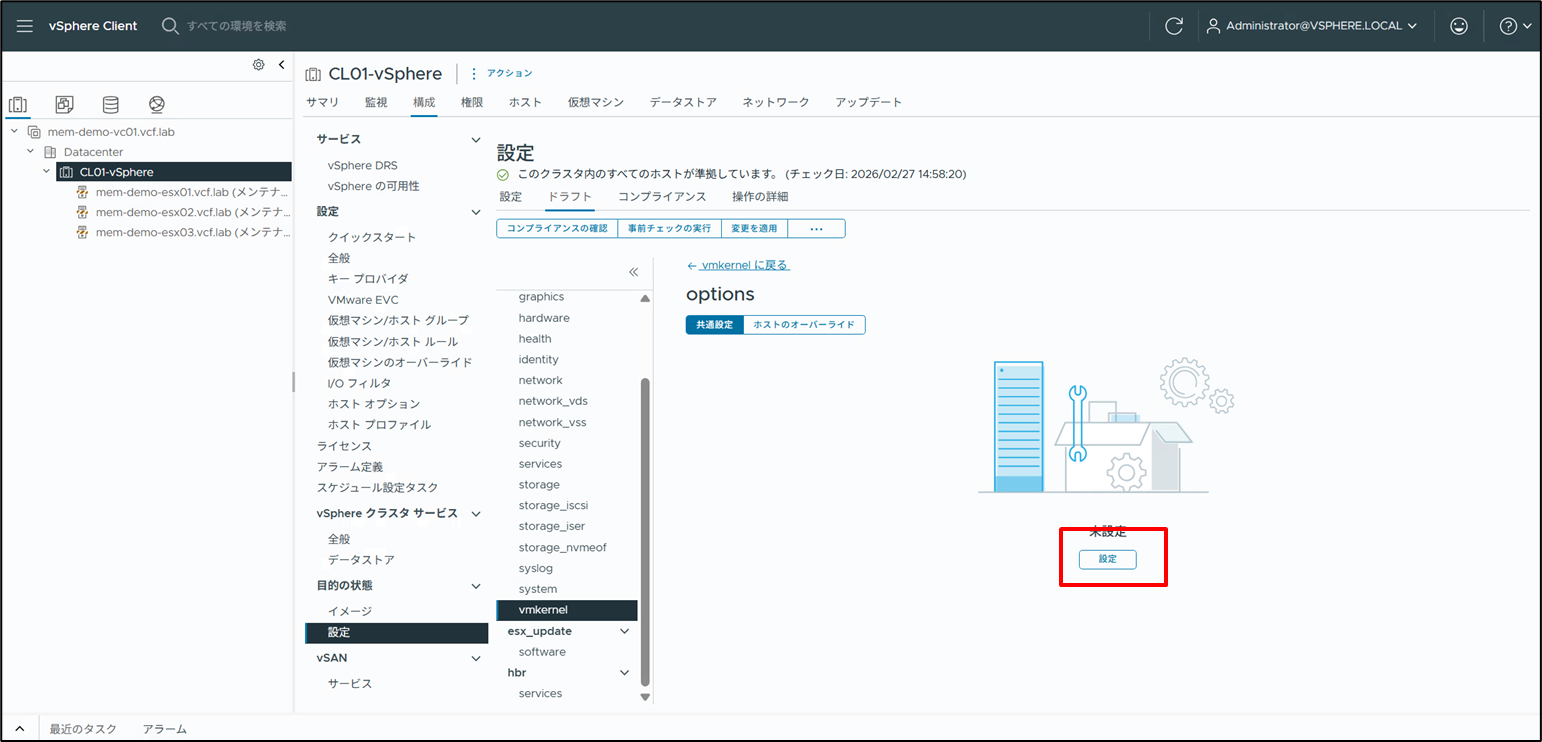Image resolution: width=1542 pixels, height=742 pixels.
Task: Select the 共通設定 toggle option
Action: [714, 325]
